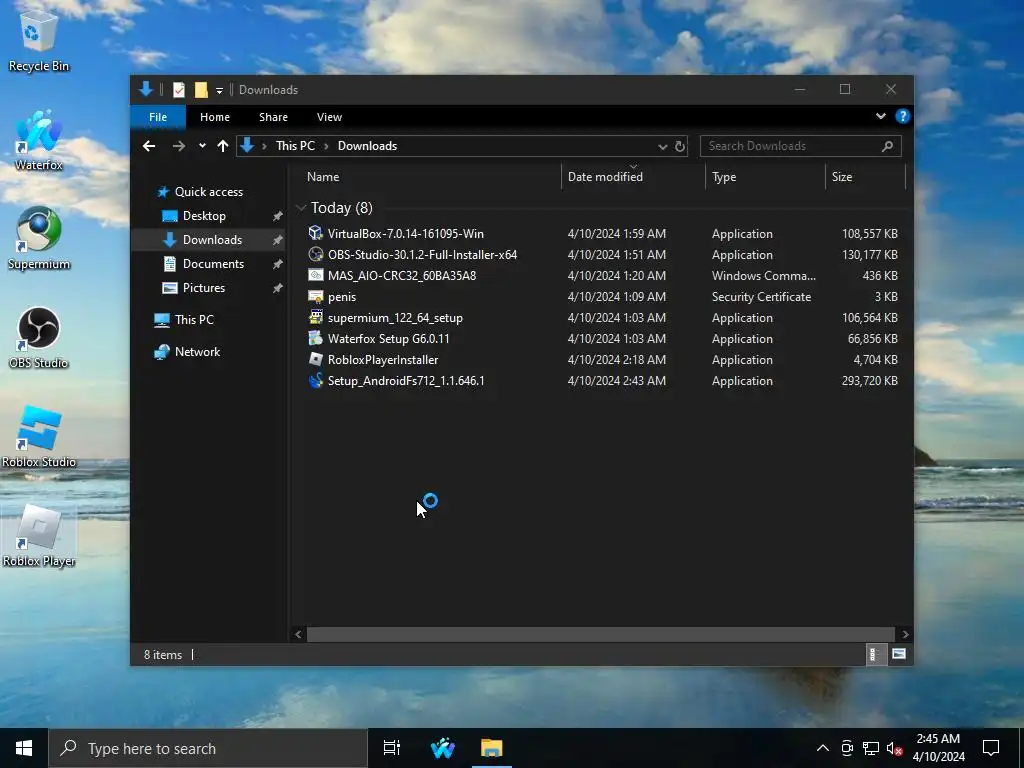
Task: Click Properties icon in quick access toolbar
Action: pos(178,89)
